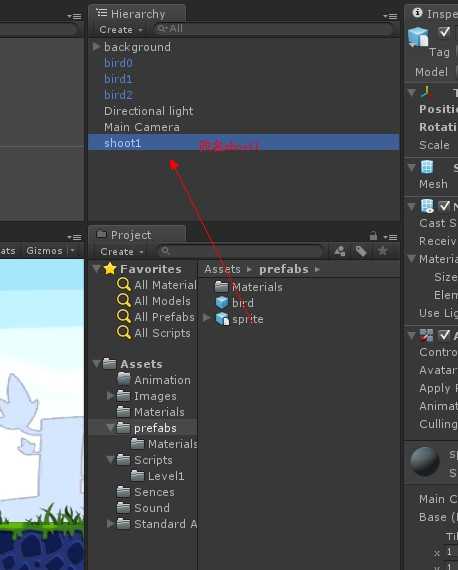Image resolution: width=458 pixels, height=570 pixels.
Task: Click All Models search icon
Action: click(124, 300)
